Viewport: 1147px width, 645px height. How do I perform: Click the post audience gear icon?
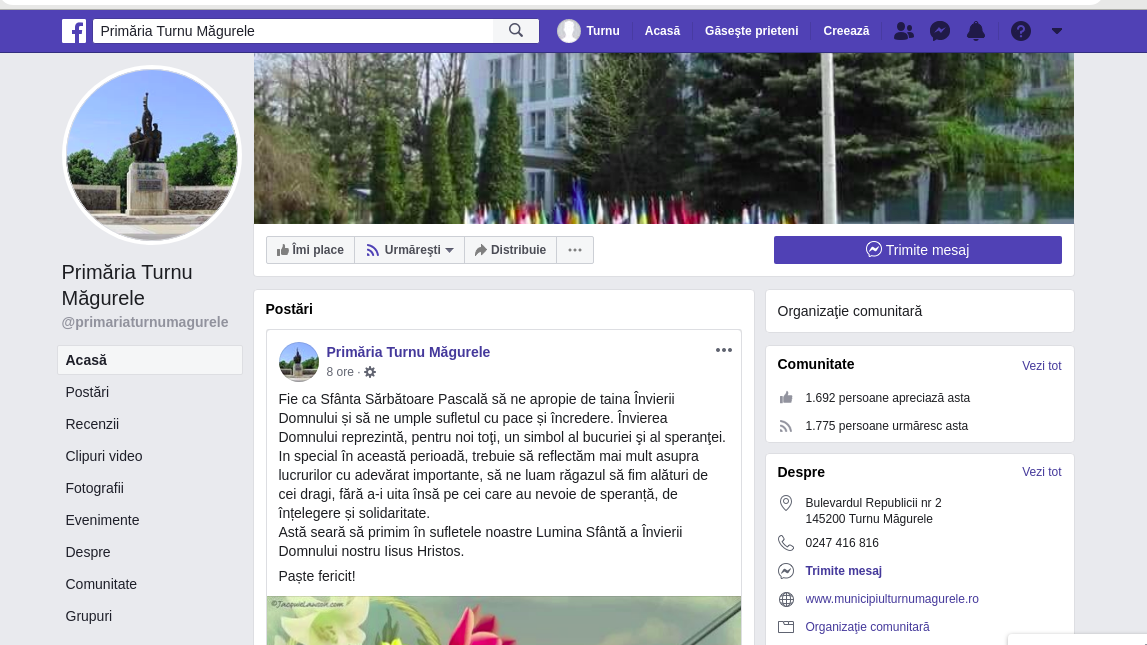coord(370,372)
